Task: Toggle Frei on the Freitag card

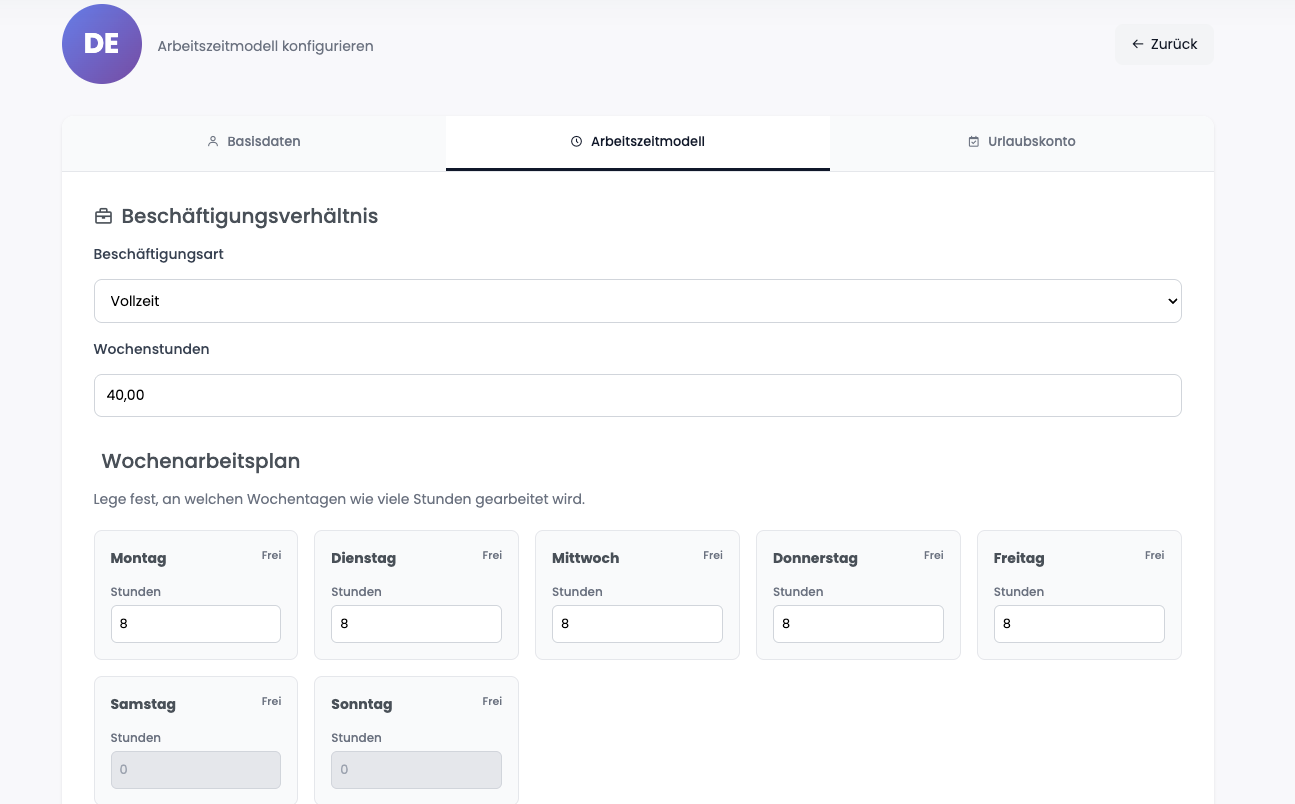Action: 1154,555
